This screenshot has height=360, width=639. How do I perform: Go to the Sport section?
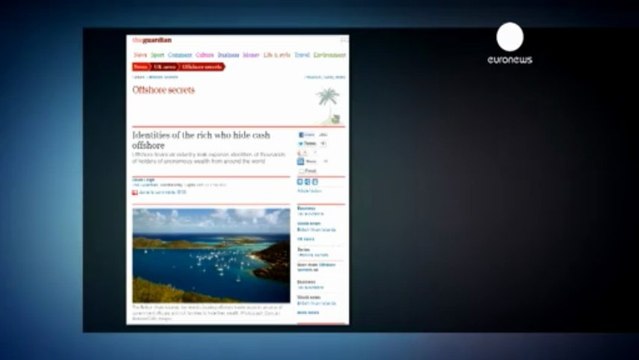click(157, 55)
